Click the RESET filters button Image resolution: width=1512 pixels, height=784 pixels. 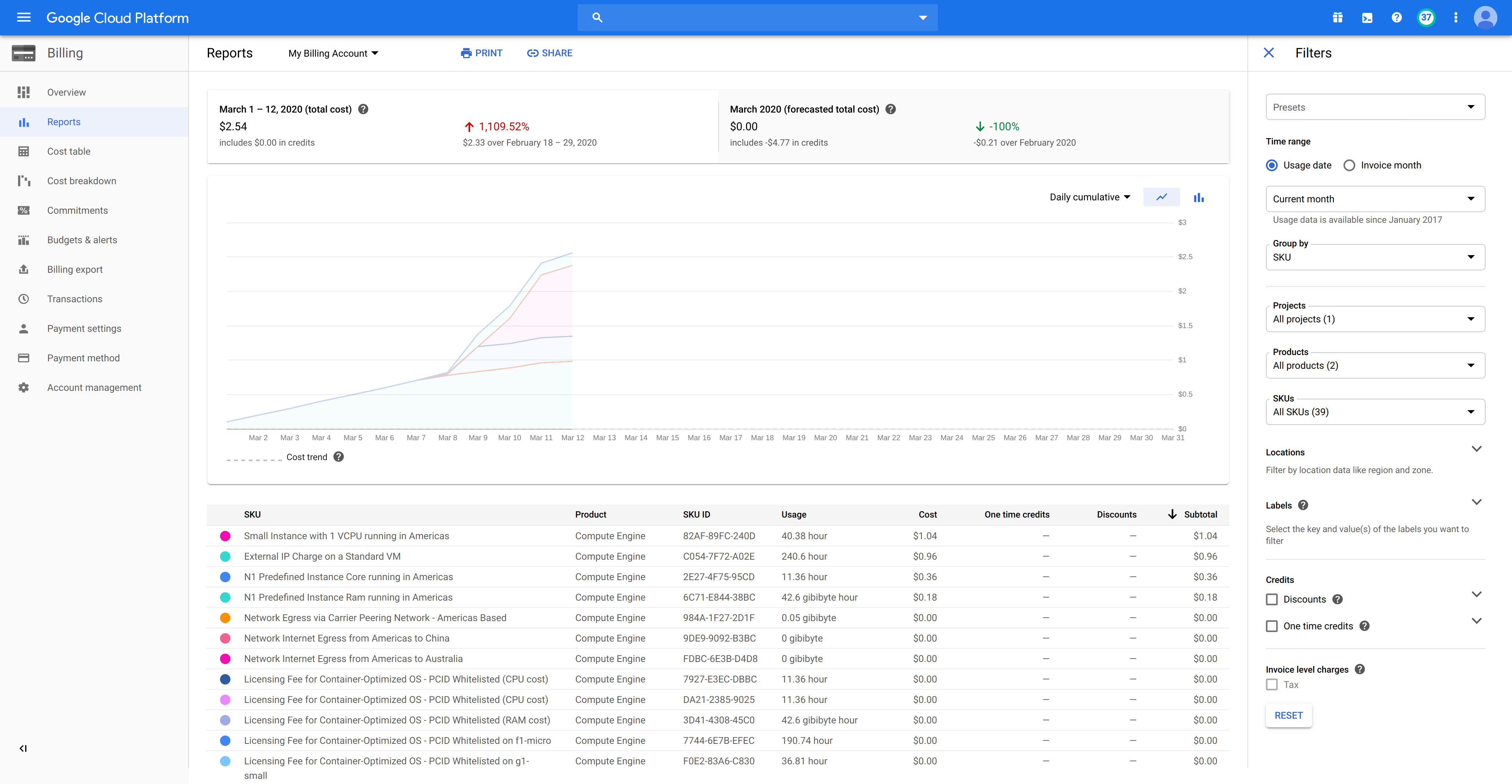pos(1288,716)
